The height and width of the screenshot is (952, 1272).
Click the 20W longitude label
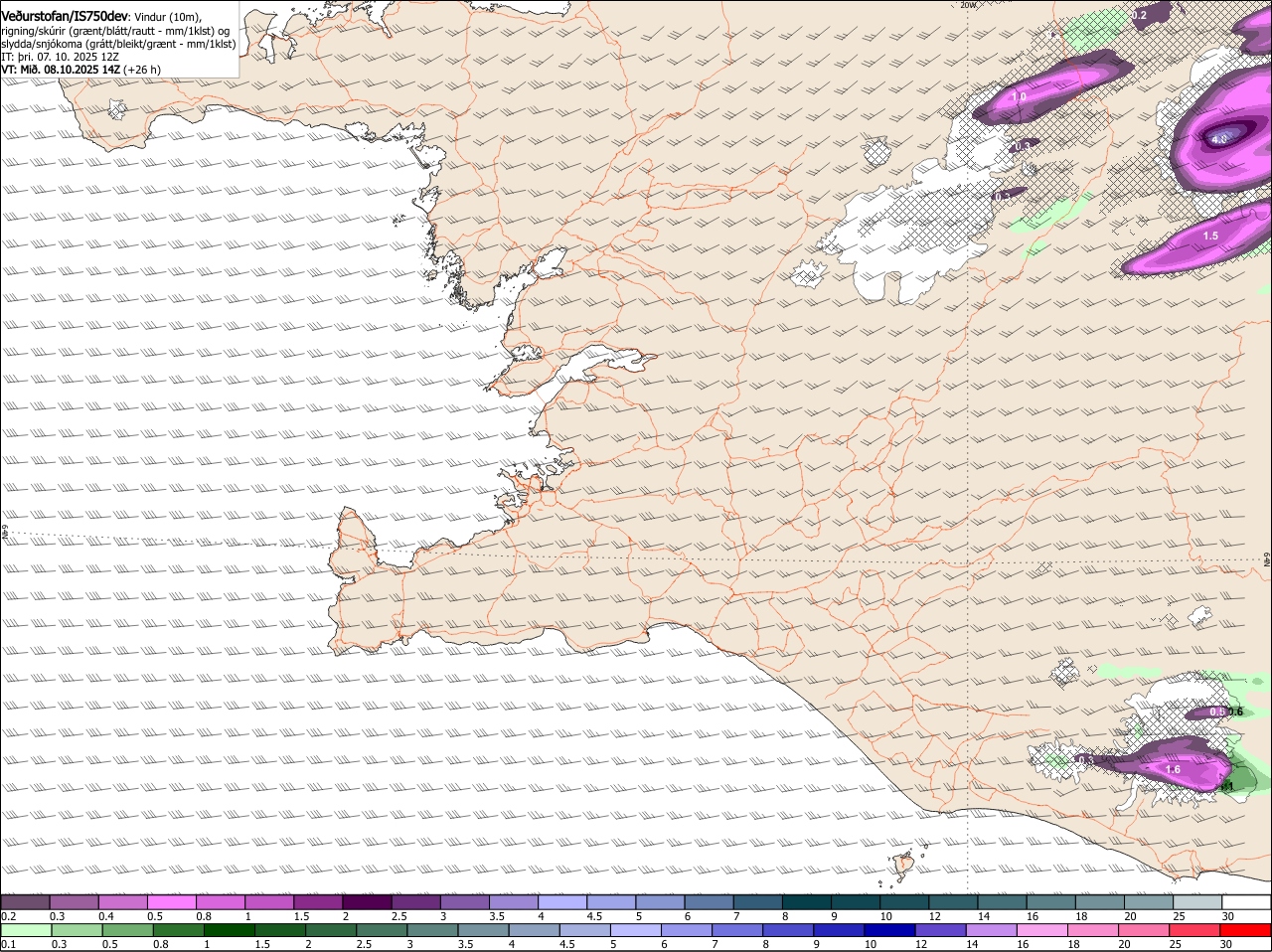[968, 5]
